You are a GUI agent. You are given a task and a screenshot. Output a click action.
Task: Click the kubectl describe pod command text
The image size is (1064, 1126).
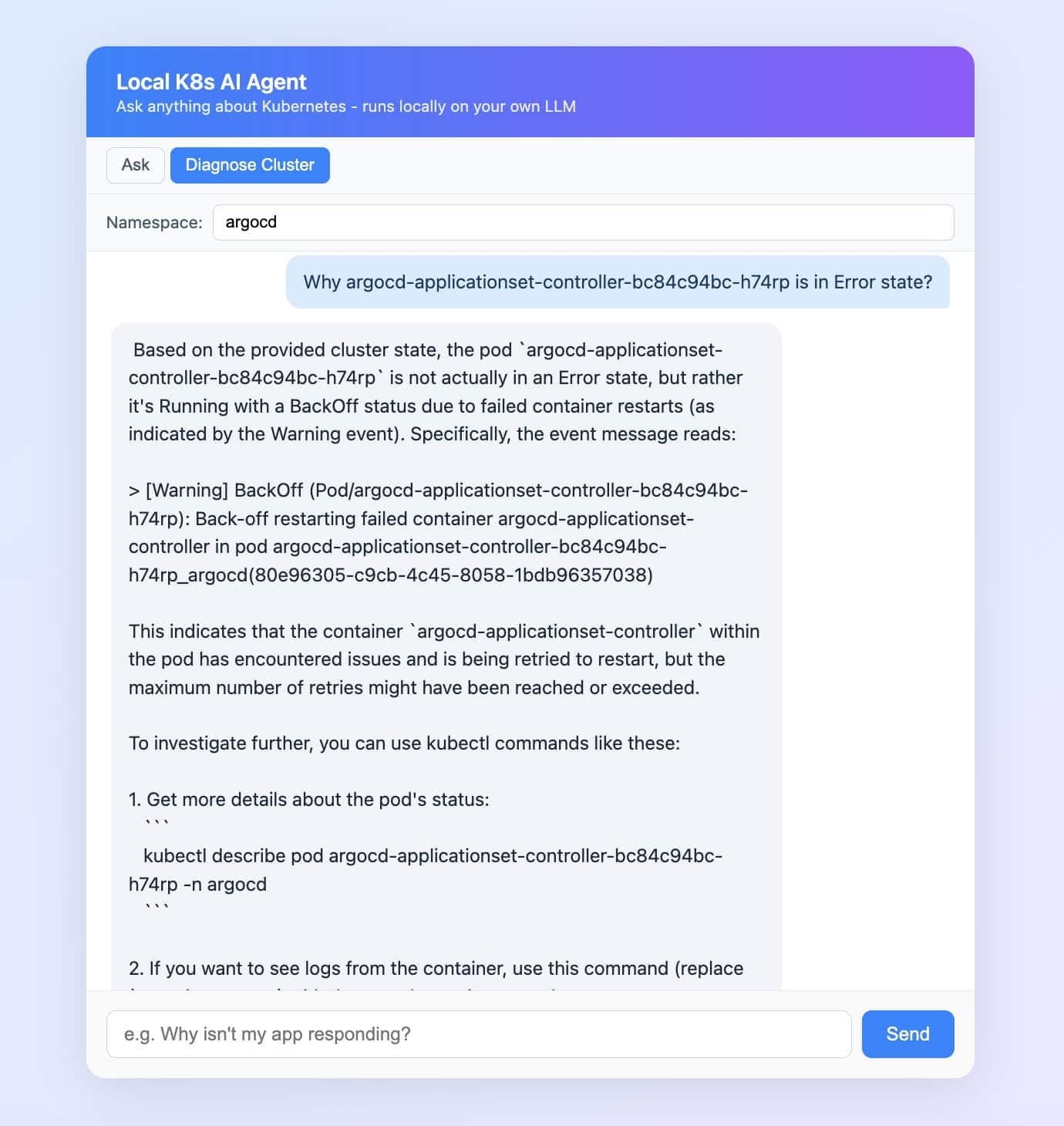[426, 870]
